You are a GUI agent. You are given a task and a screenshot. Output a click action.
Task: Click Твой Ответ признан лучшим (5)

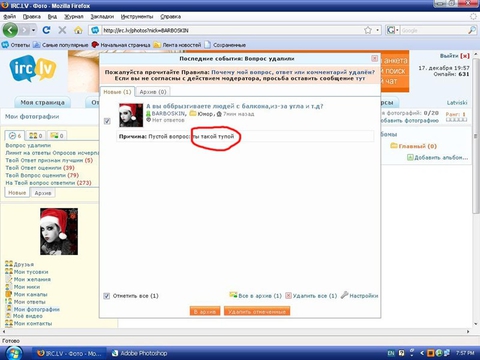click(x=49, y=160)
